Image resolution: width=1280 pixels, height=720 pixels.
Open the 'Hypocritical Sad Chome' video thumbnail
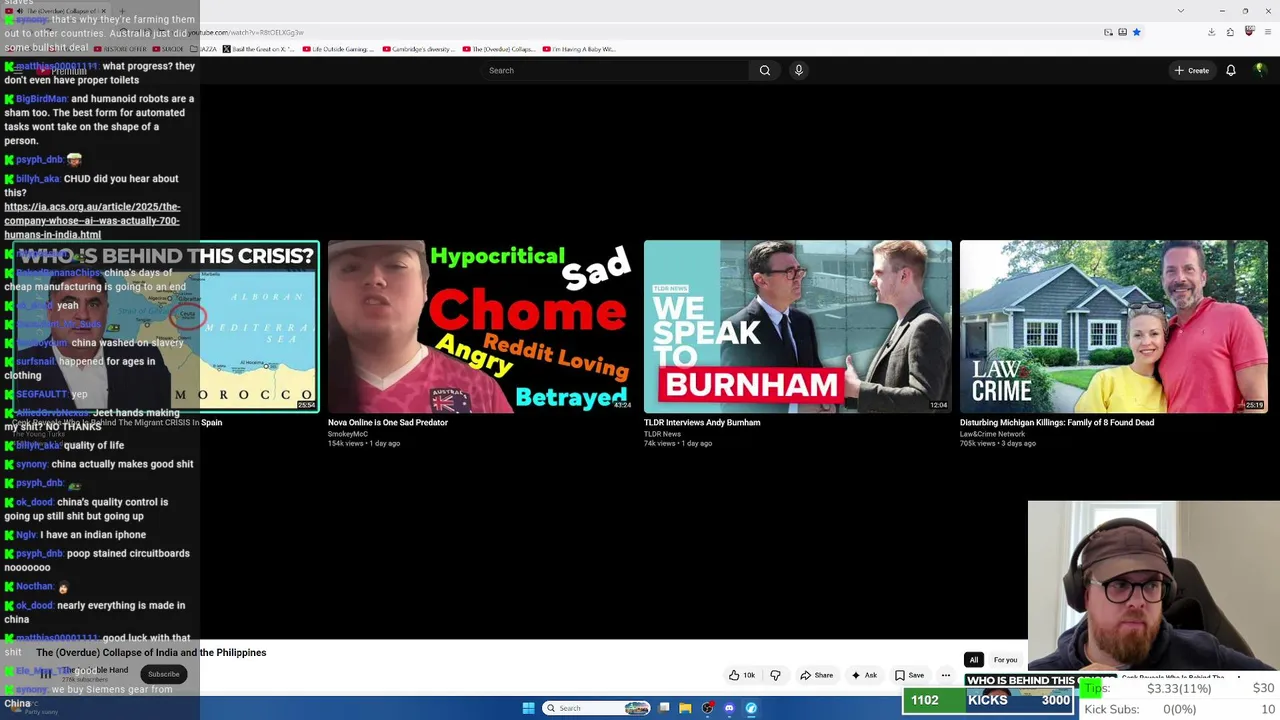(480, 326)
